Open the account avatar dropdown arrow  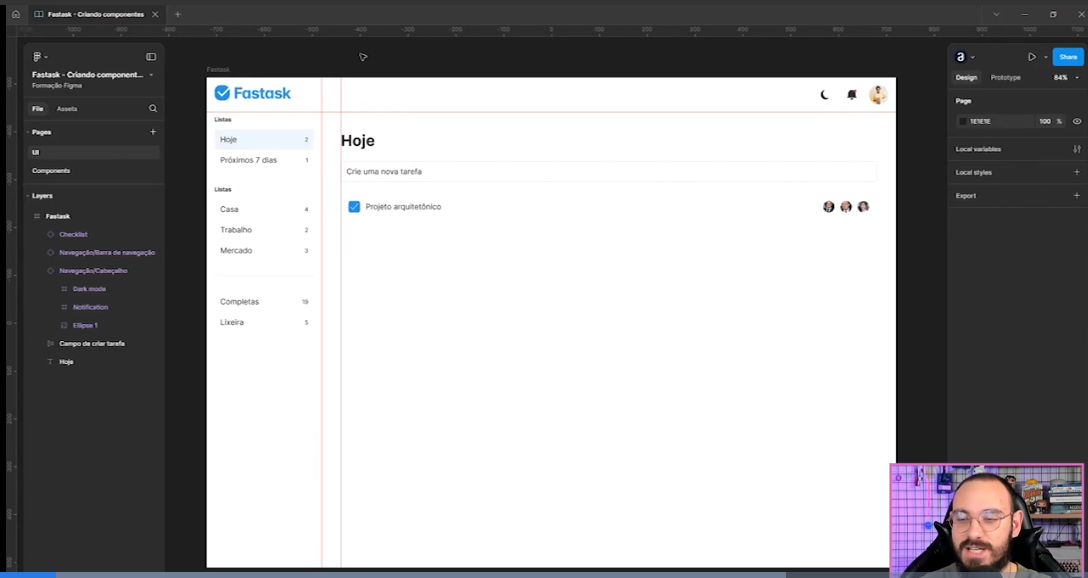pyautogui.click(x=972, y=57)
